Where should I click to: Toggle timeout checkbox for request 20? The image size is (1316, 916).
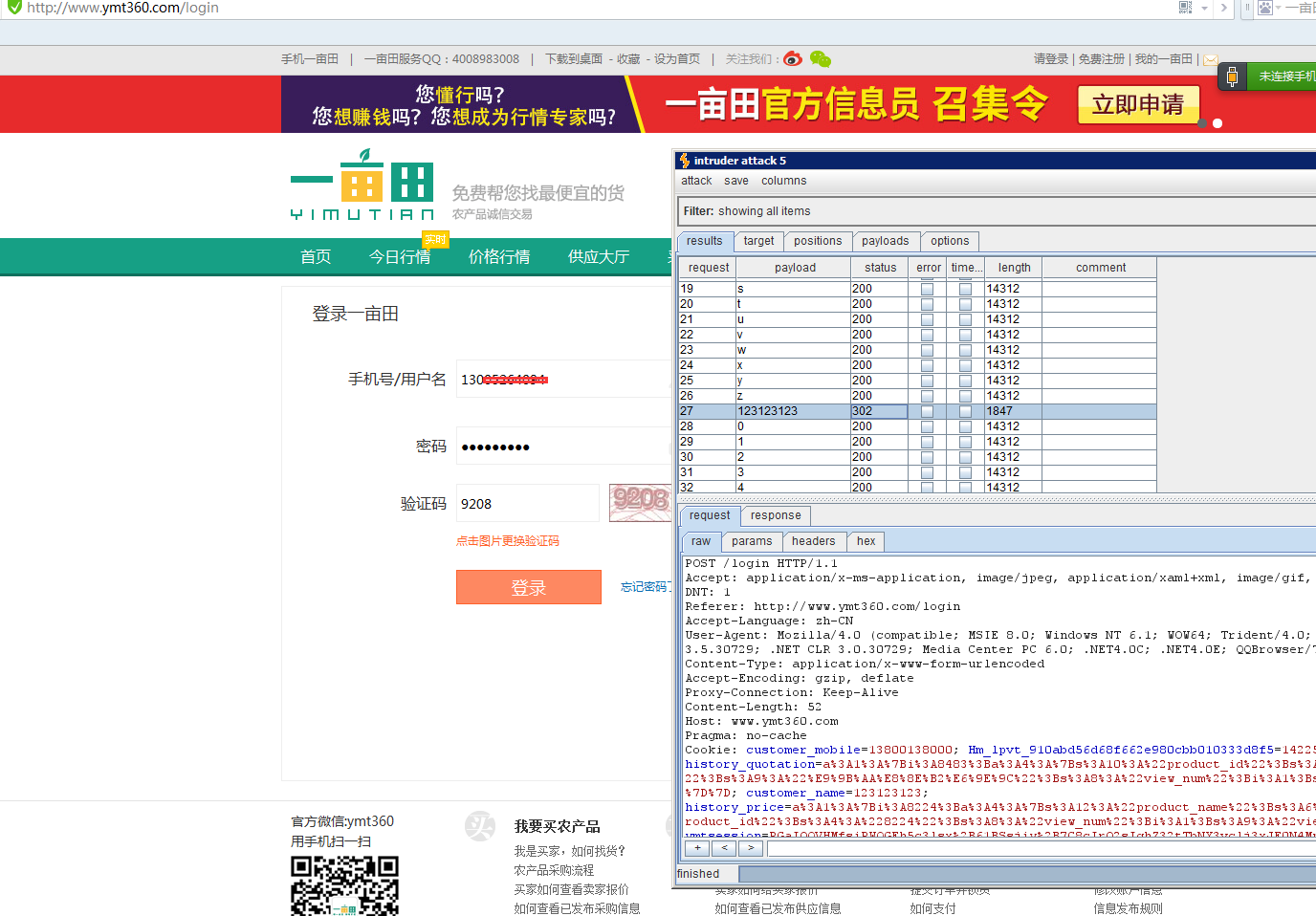point(965,304)
